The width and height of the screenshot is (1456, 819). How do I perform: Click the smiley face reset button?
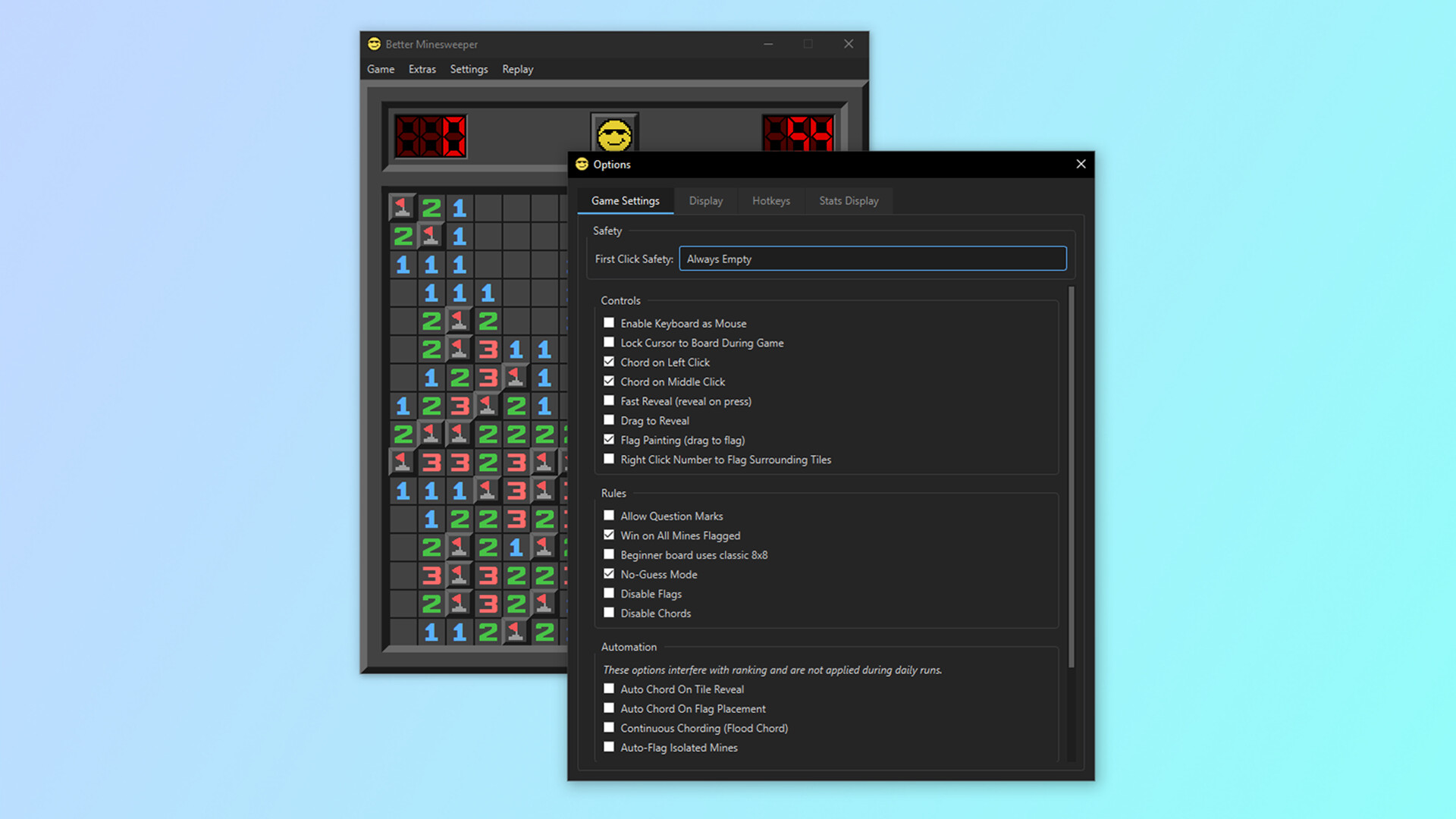coord(613,135)
